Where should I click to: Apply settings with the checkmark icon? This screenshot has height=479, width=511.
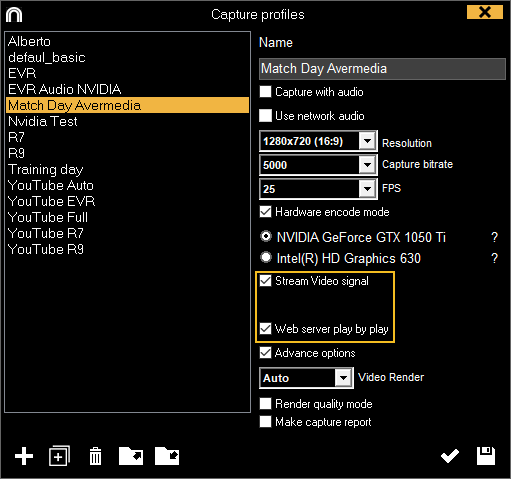pos(450,456)
